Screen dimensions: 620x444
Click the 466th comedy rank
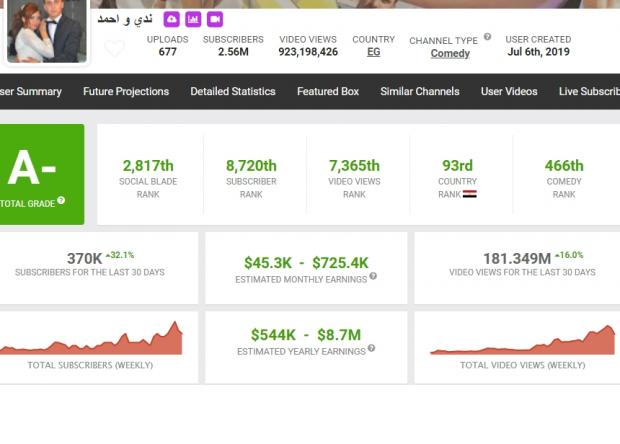click(564, 166)
